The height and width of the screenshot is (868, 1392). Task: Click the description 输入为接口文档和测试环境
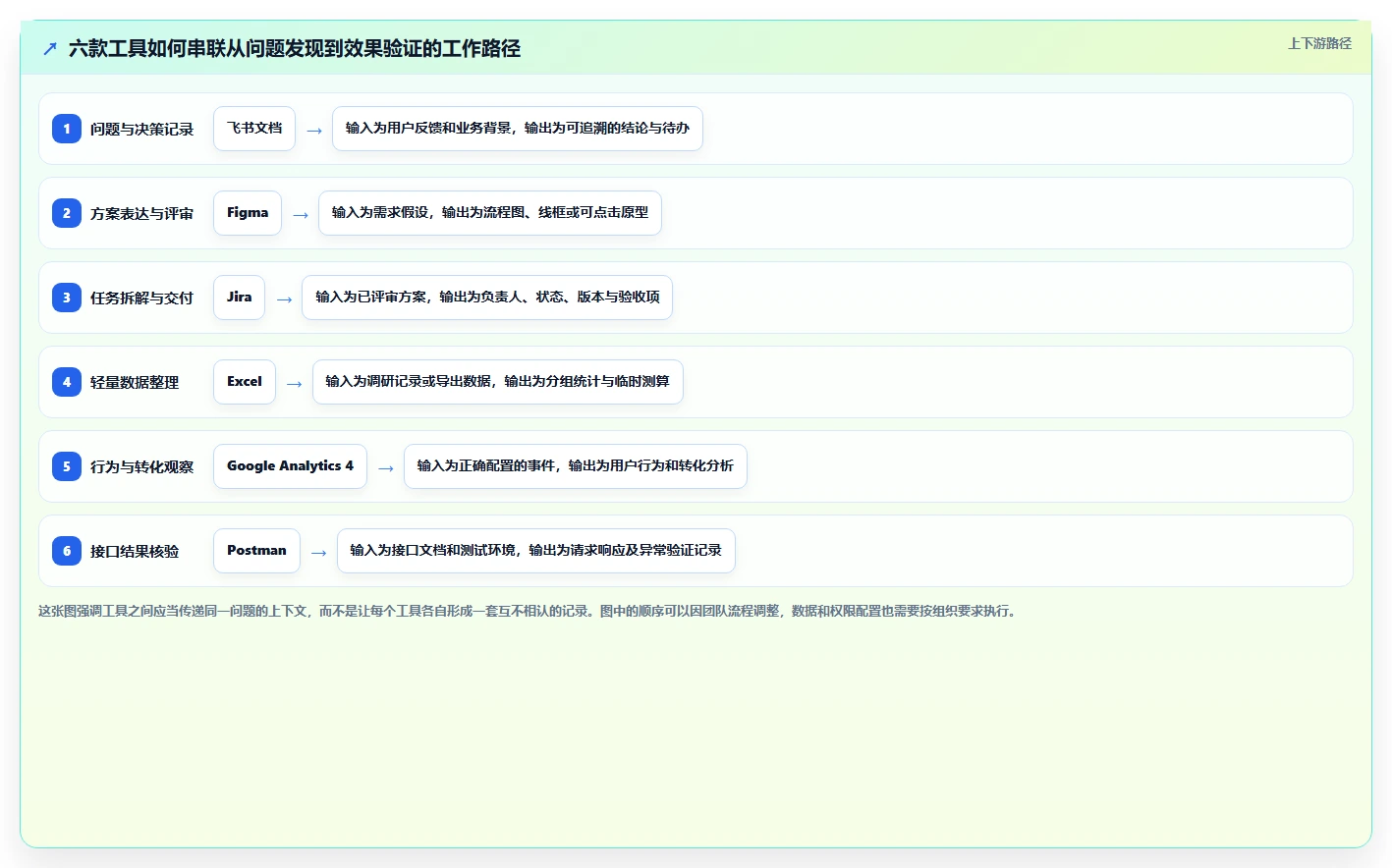click(536, 551)
